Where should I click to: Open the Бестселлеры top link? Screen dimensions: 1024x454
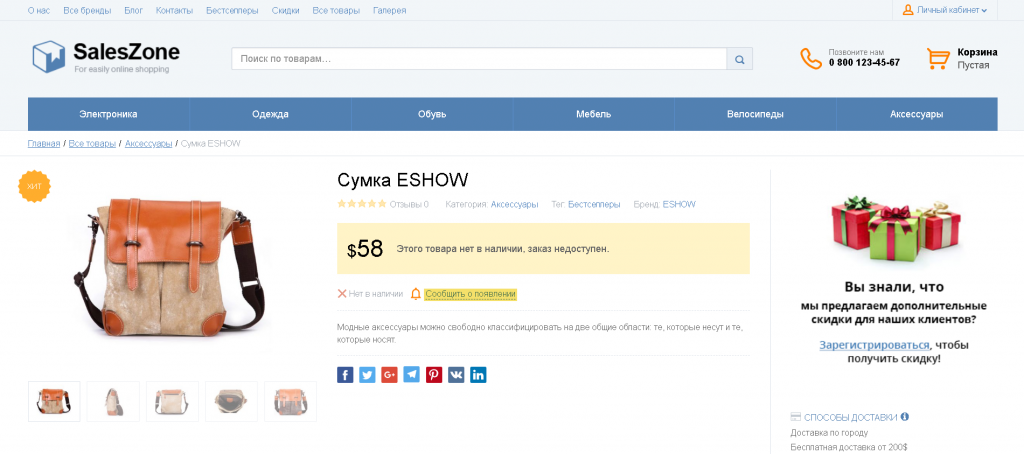(232, 10)
